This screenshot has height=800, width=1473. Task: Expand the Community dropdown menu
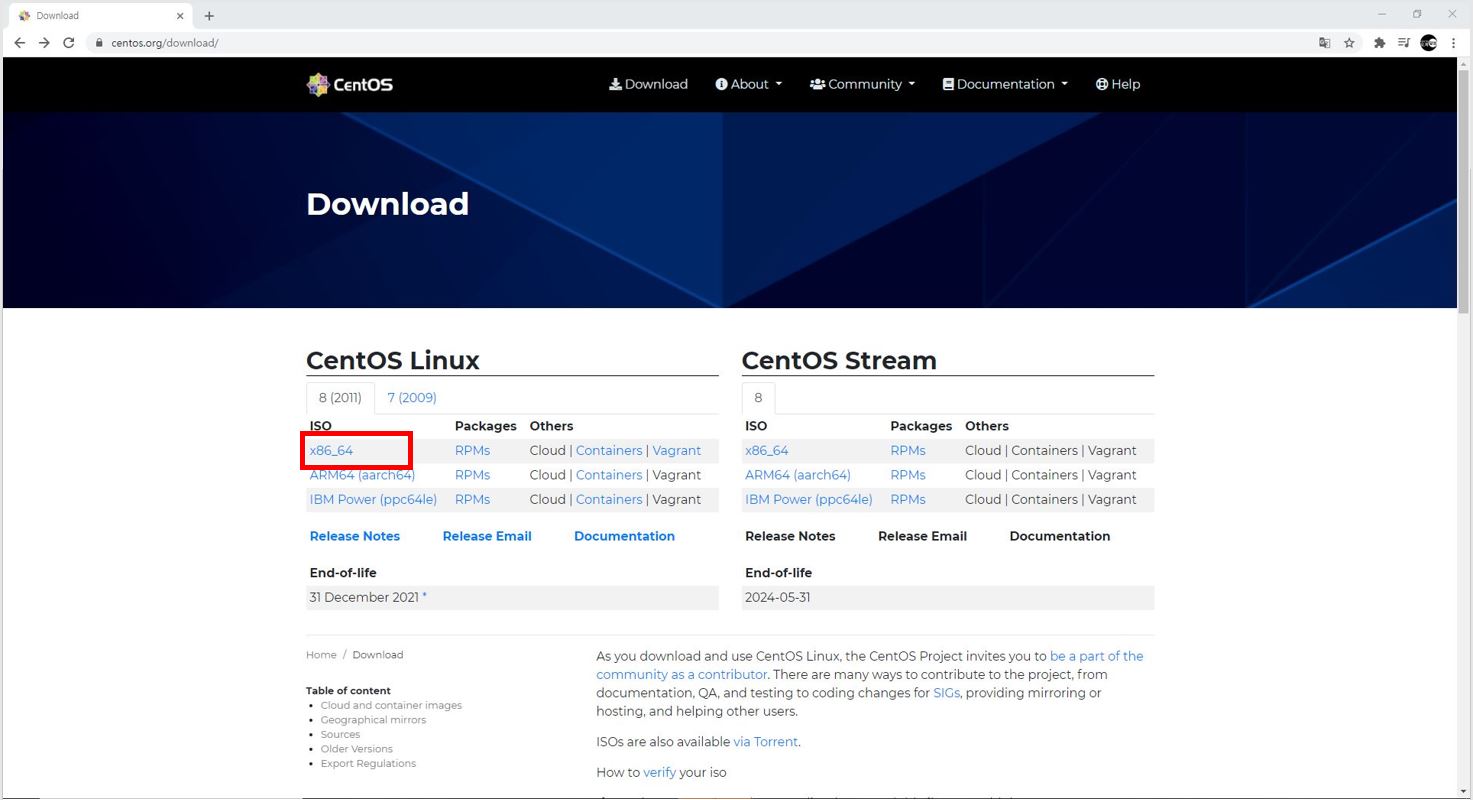point(862,84)
